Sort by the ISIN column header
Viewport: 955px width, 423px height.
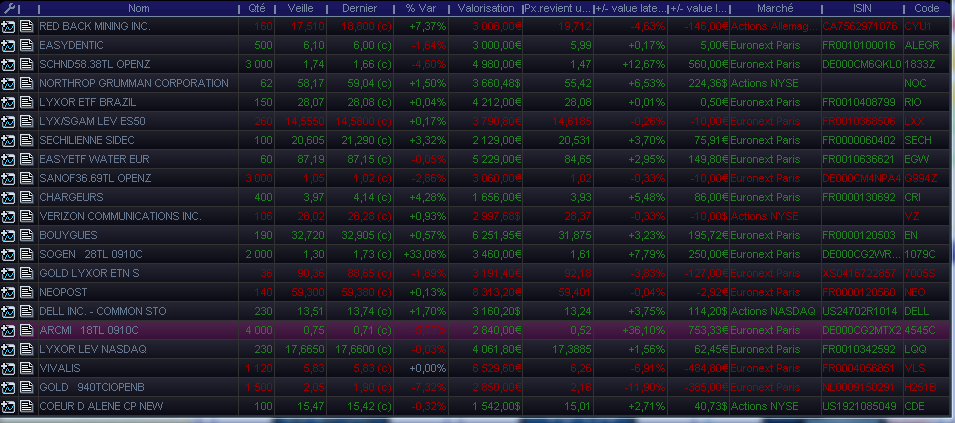(862, 9)
